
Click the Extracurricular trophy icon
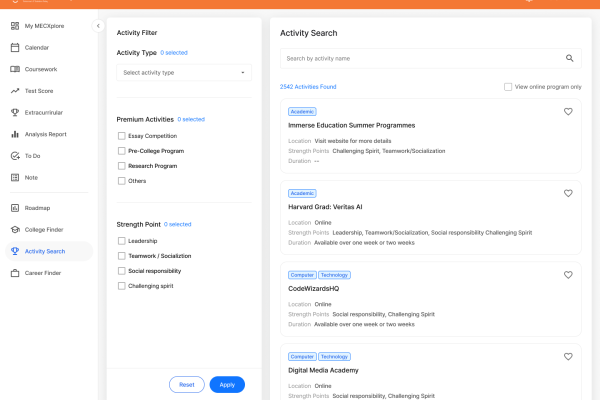15,112
